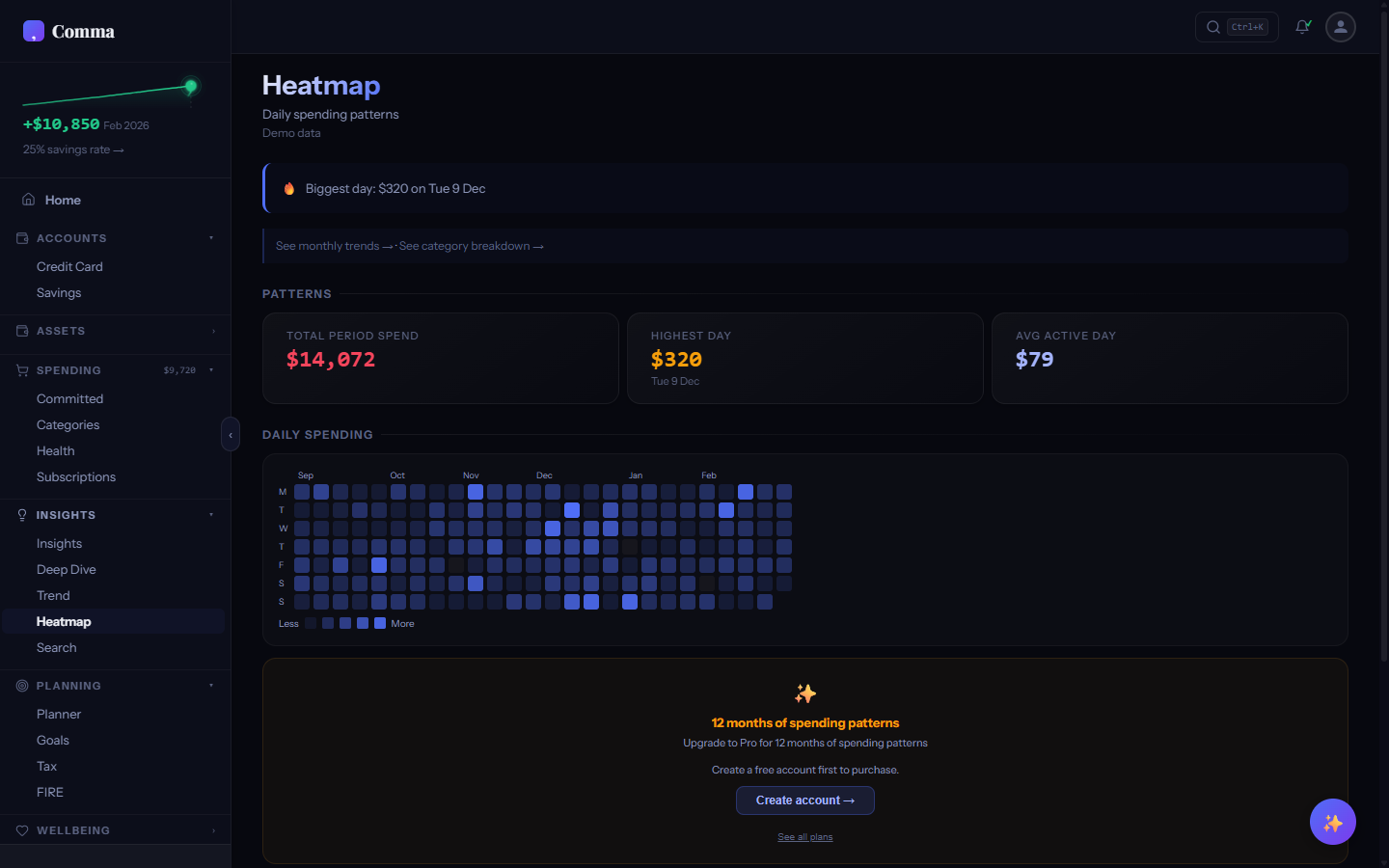1389x868 pixels.
Task: Expand the ASSETS section
Action: point(212,331)
